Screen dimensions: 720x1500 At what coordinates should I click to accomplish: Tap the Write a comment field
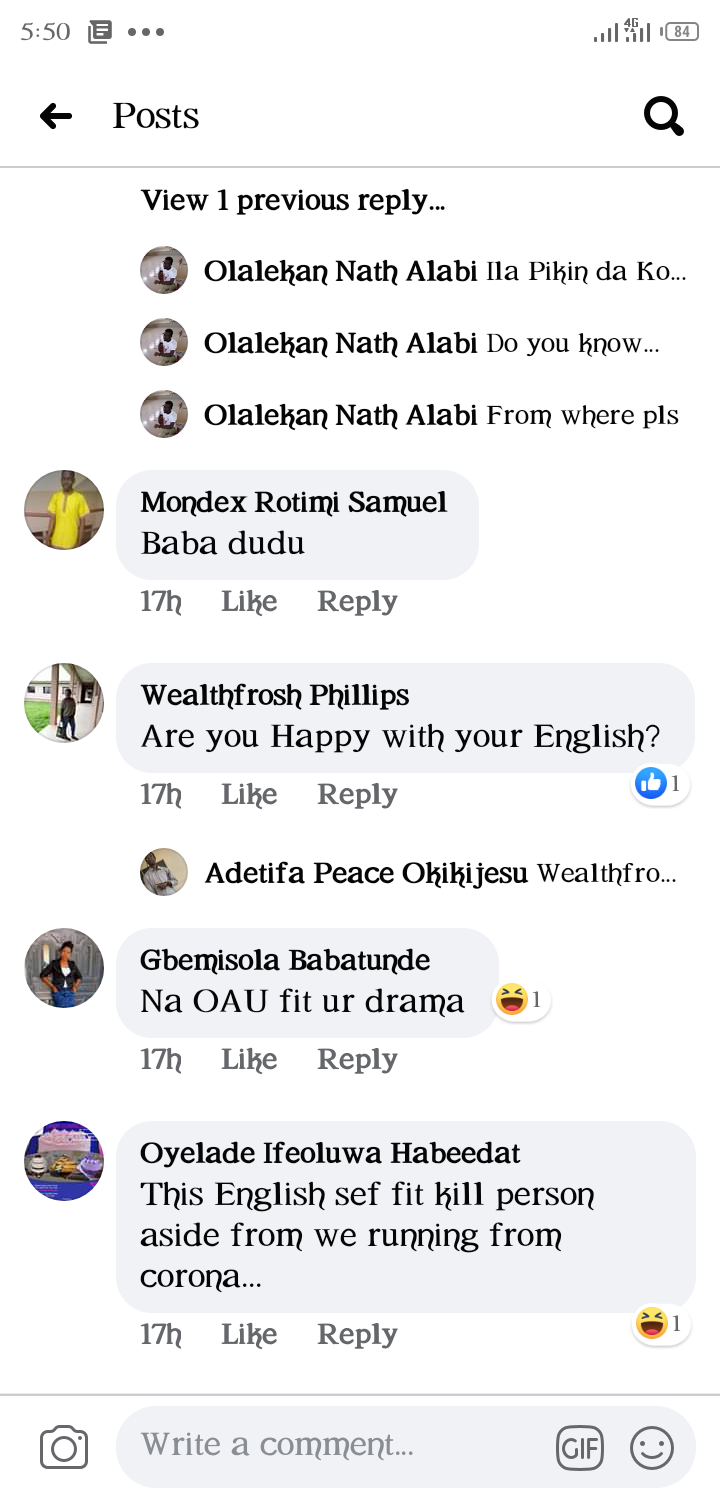tap(330, 1445)
